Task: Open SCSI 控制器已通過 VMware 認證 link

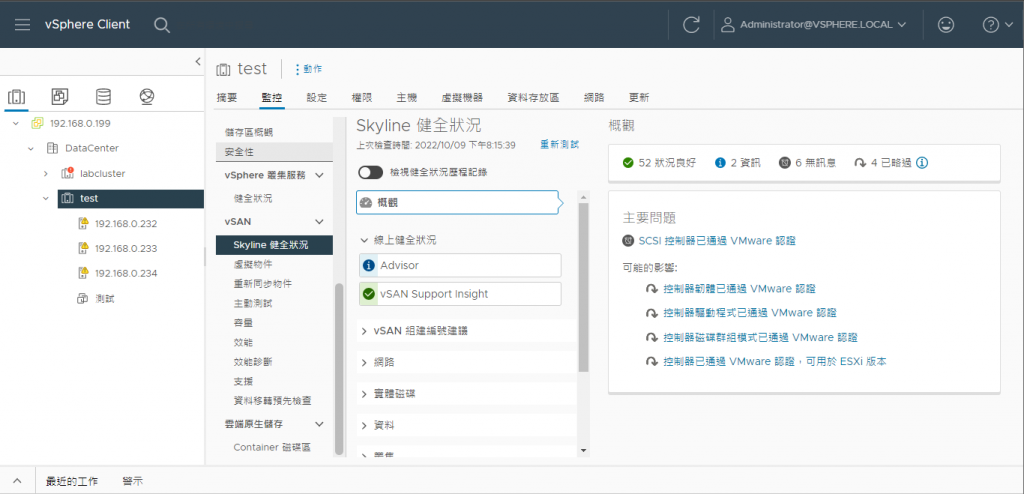Action: click(716, 240)
